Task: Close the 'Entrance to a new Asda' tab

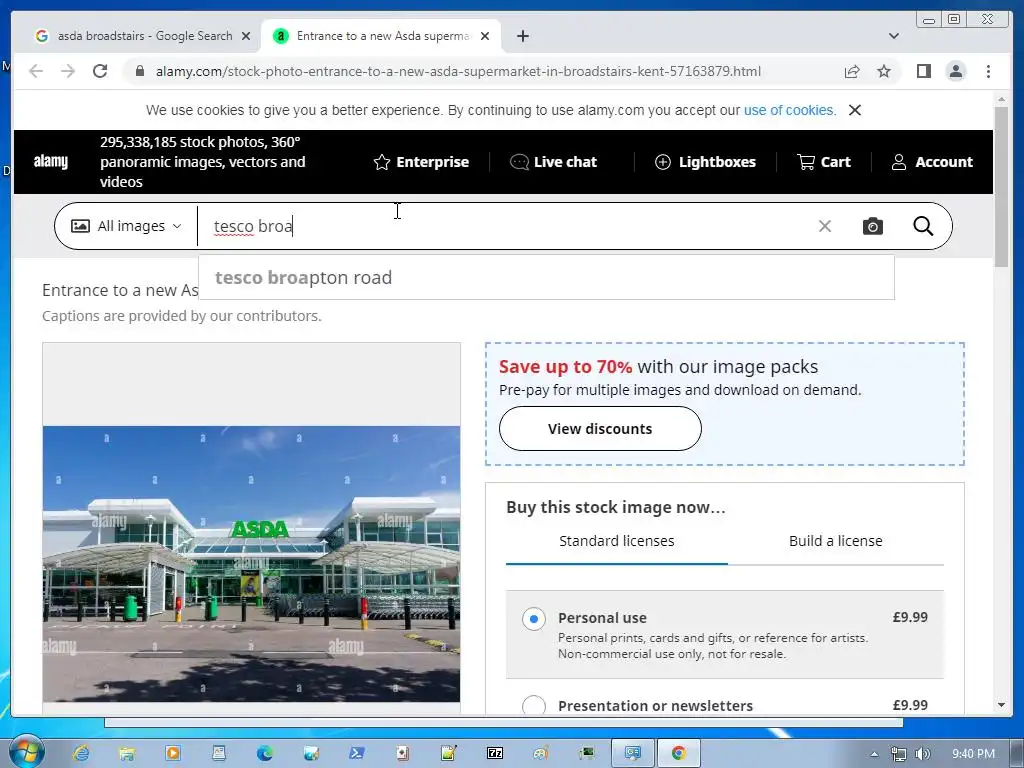Action: (x=485, y=36)
